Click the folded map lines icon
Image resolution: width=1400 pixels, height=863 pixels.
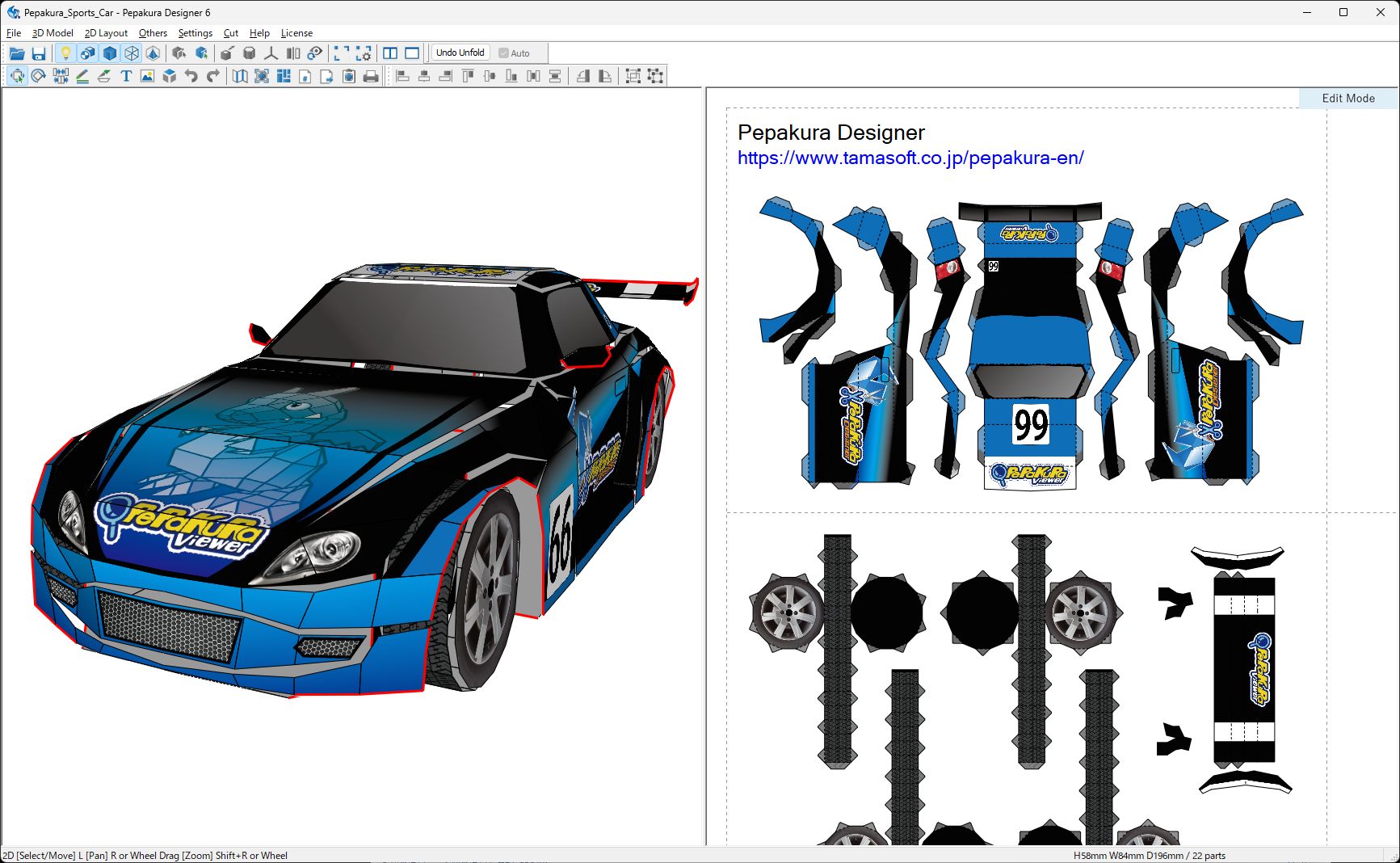tap(240, 76)
